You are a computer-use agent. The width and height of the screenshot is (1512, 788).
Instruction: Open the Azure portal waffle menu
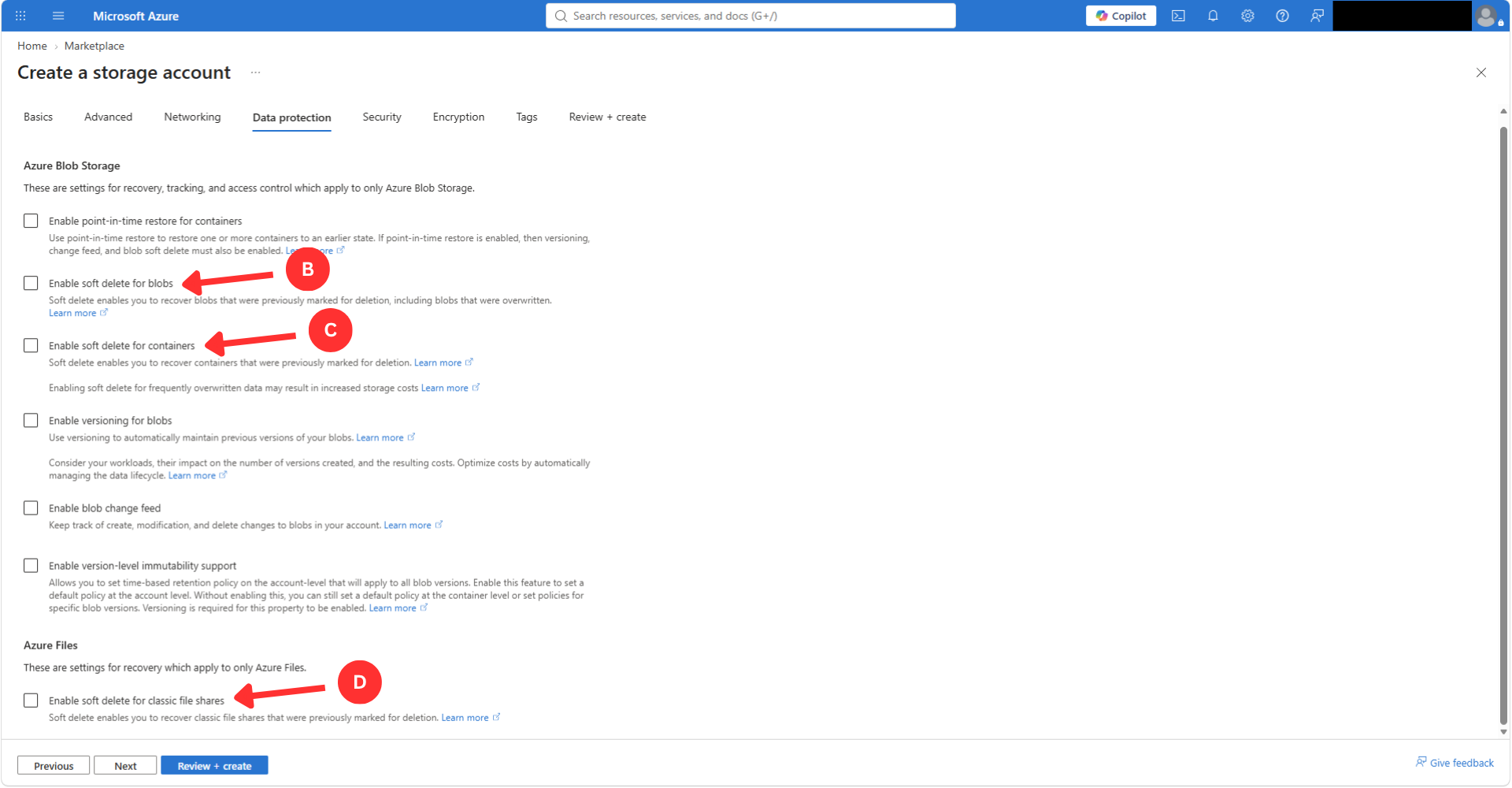pos(20,16)
